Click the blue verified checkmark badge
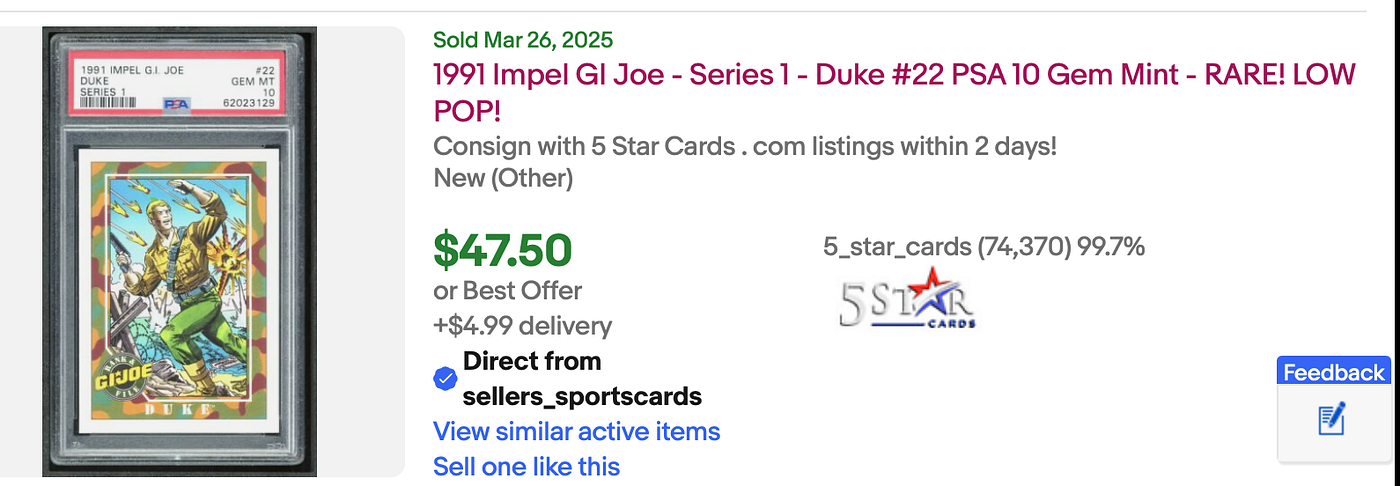Viewport: 1400px width, 486px height. click(x=445, y=379)
